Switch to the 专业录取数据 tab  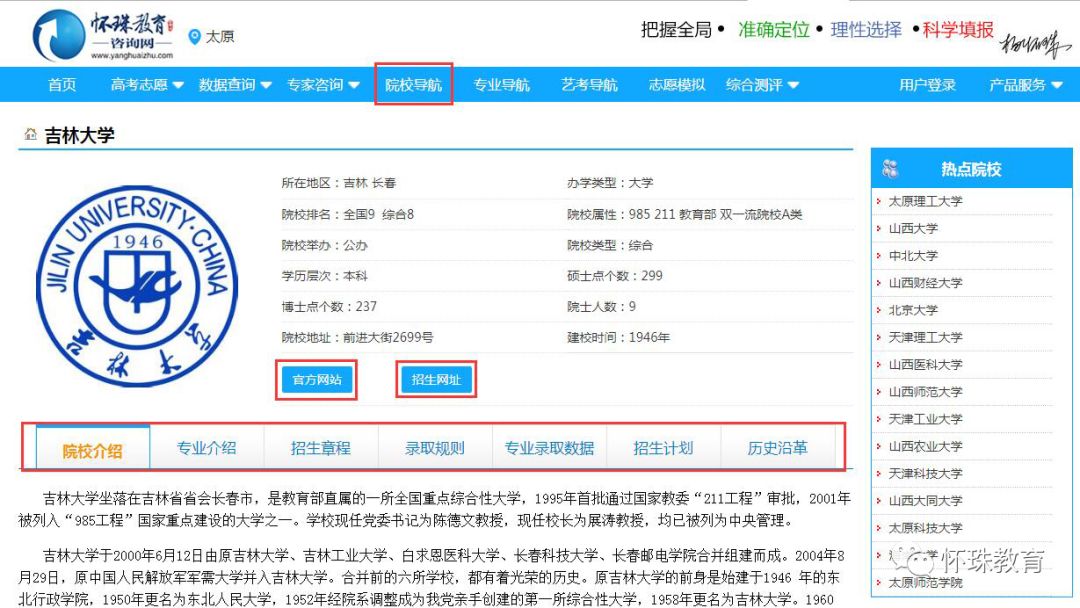point(549,448)
